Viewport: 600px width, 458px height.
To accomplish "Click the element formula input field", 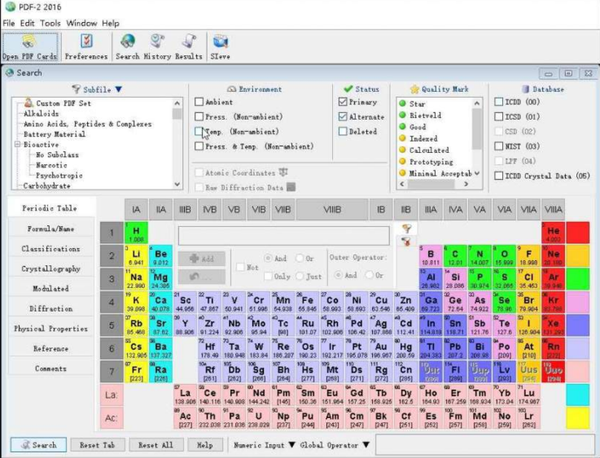I will [x=284, y=235].
